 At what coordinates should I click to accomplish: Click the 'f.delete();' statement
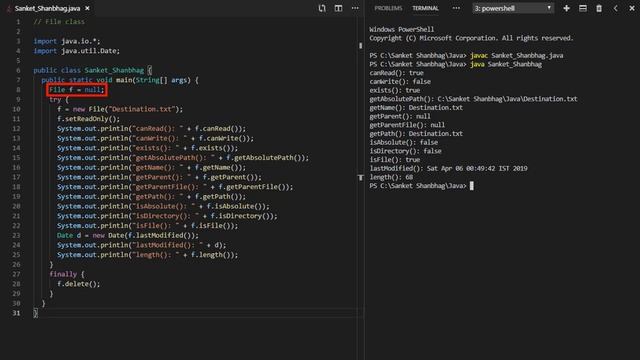[79, 284]
